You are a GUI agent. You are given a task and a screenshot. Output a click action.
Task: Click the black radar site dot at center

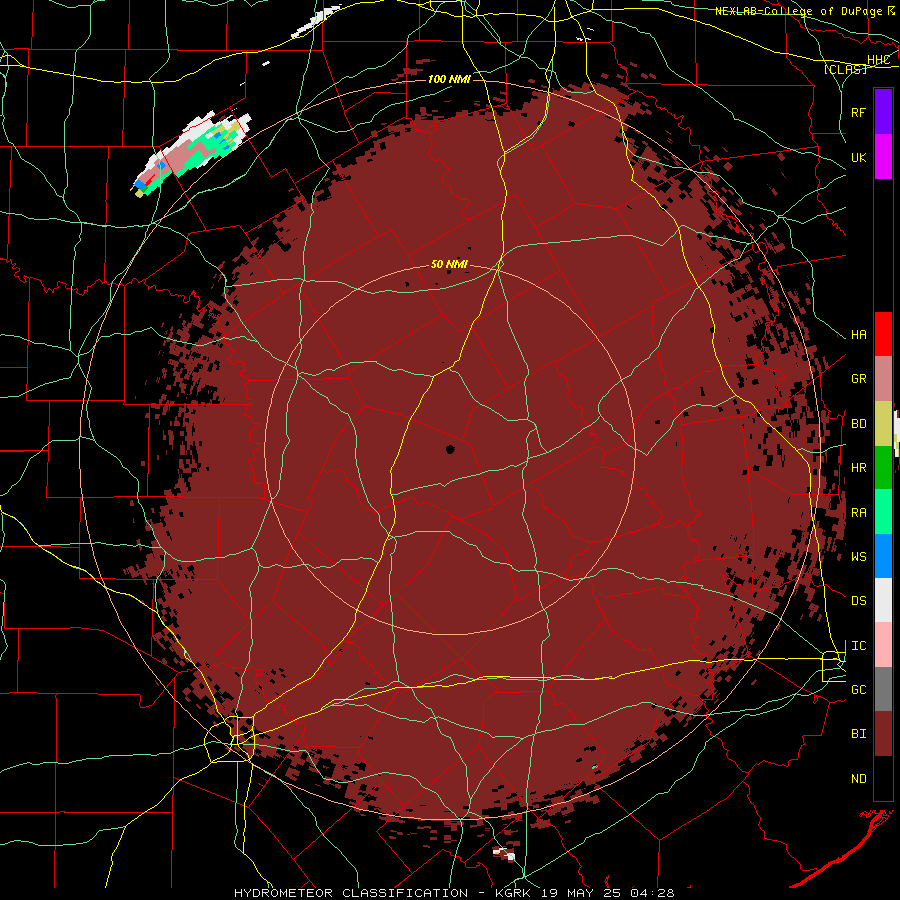click(450, 449)
